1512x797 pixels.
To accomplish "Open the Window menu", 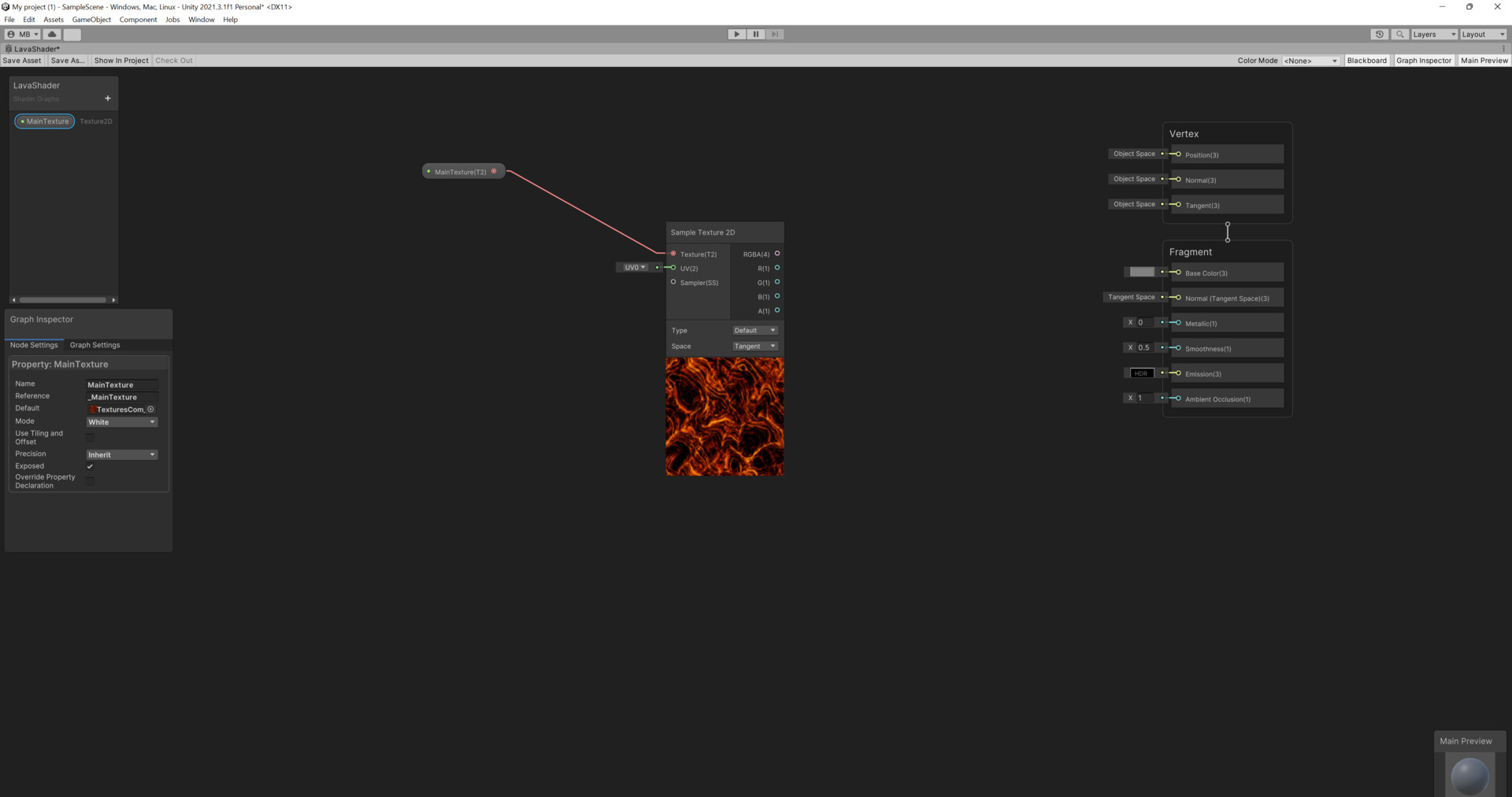I will click(201, 19).
